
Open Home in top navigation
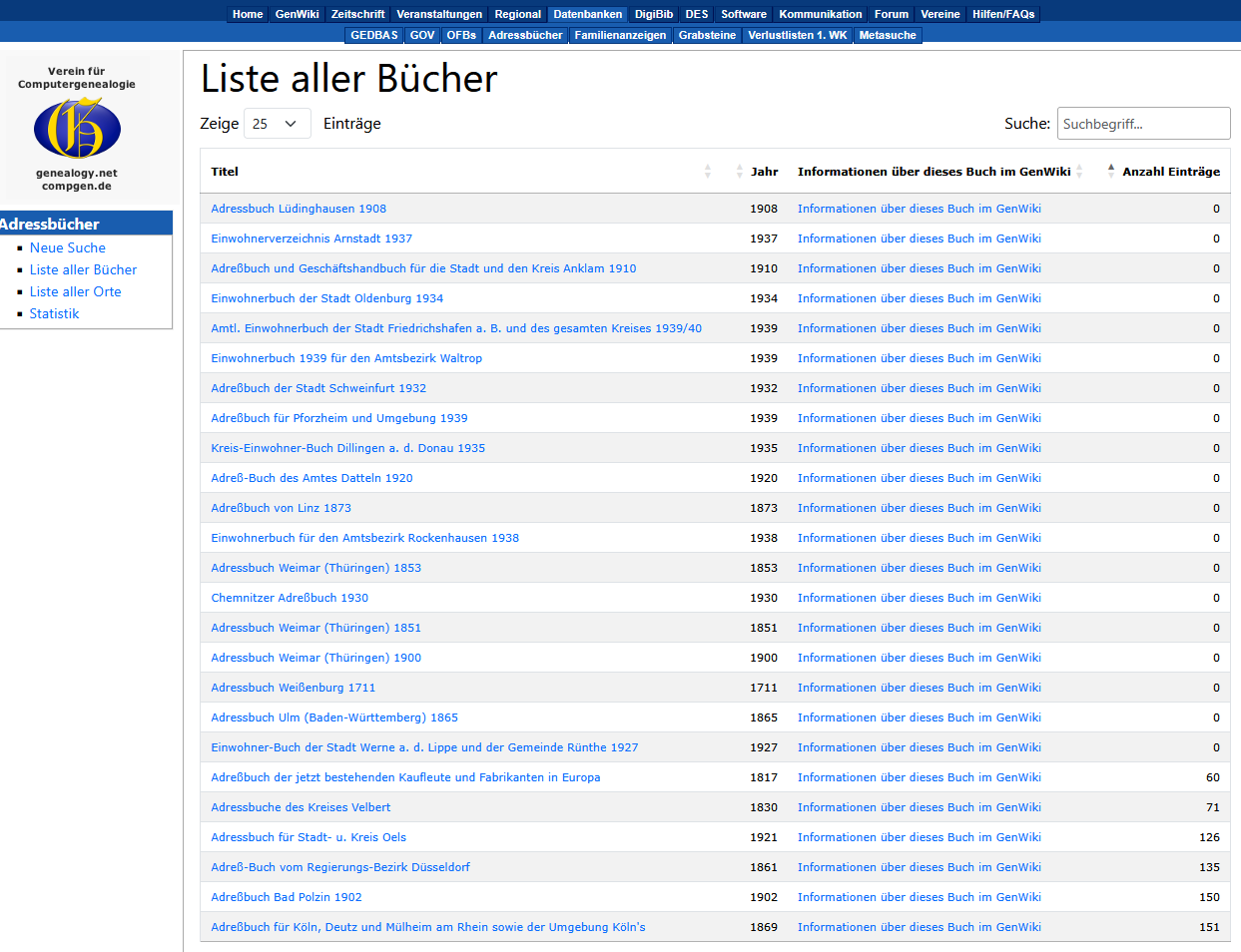pos(248,14)
